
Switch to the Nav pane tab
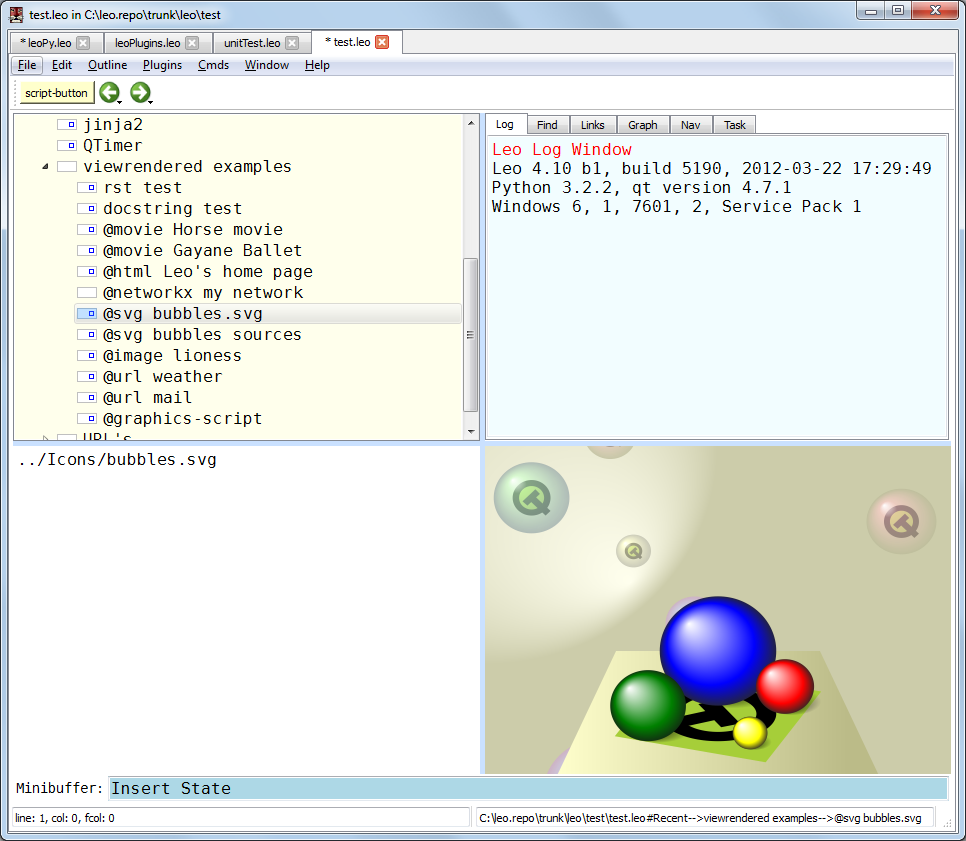coord(691,125)
